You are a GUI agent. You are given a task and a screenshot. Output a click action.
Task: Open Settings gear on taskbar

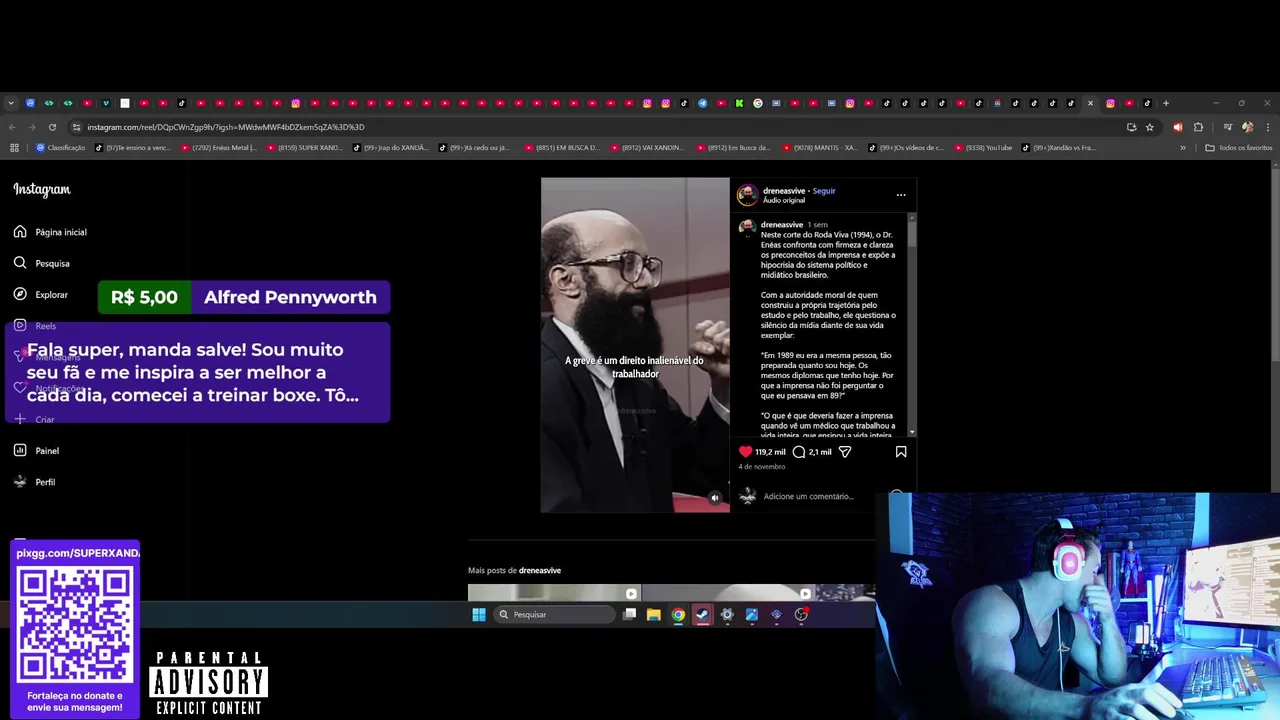pos(727,615)
